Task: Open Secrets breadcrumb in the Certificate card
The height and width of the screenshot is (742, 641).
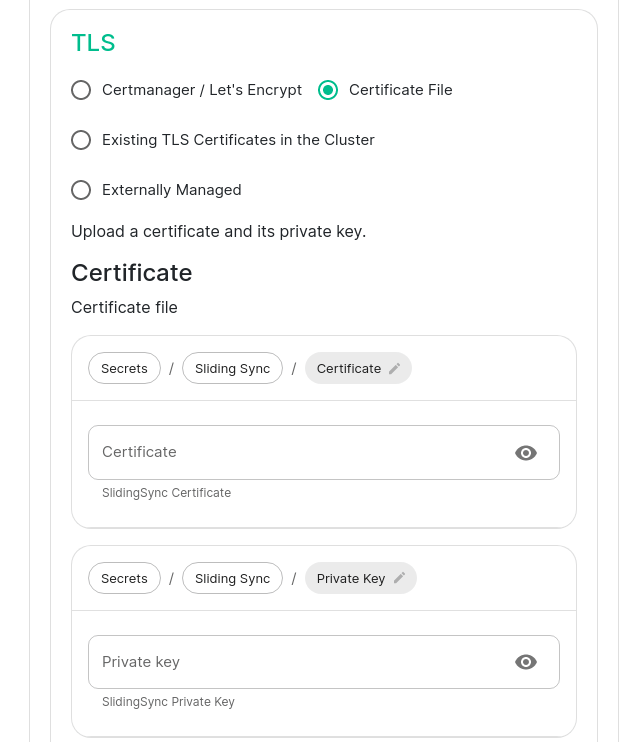Action: 124,369
